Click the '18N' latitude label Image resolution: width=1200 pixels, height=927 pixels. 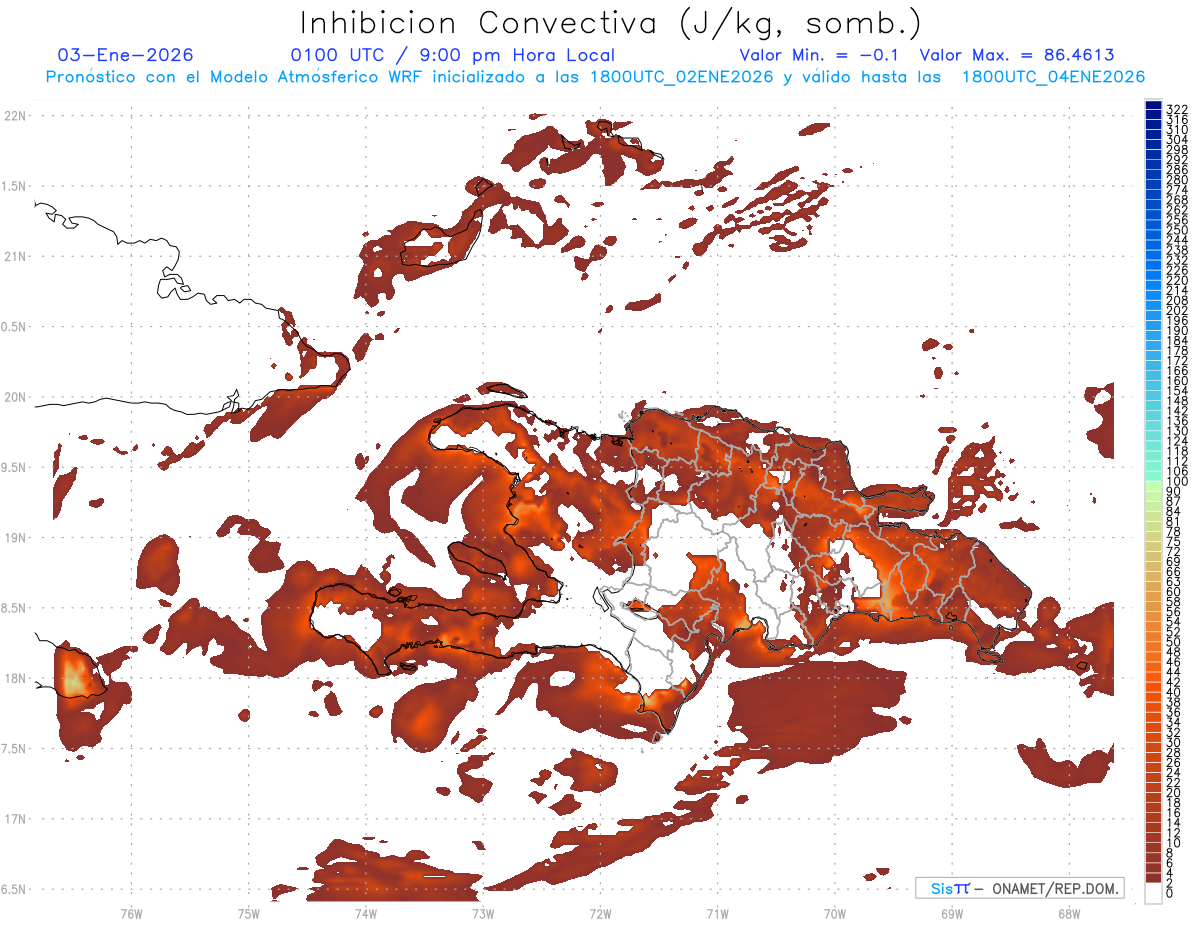pyautogui.click(x=15, y=678)
